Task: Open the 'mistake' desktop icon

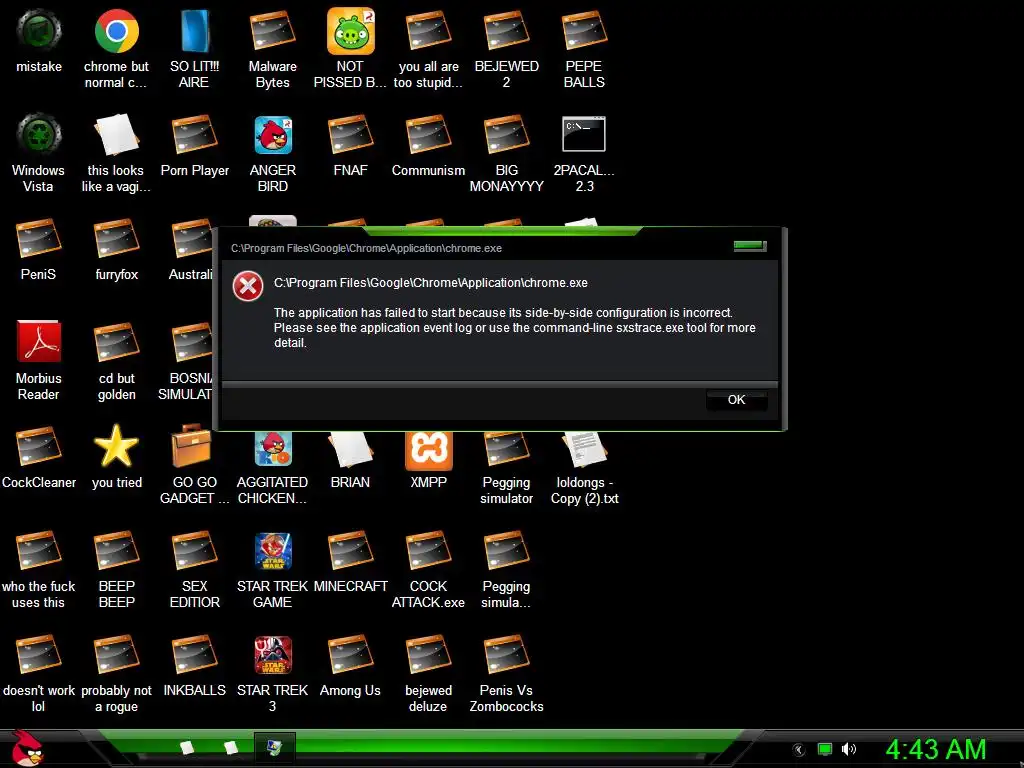Action: (39, 40)
